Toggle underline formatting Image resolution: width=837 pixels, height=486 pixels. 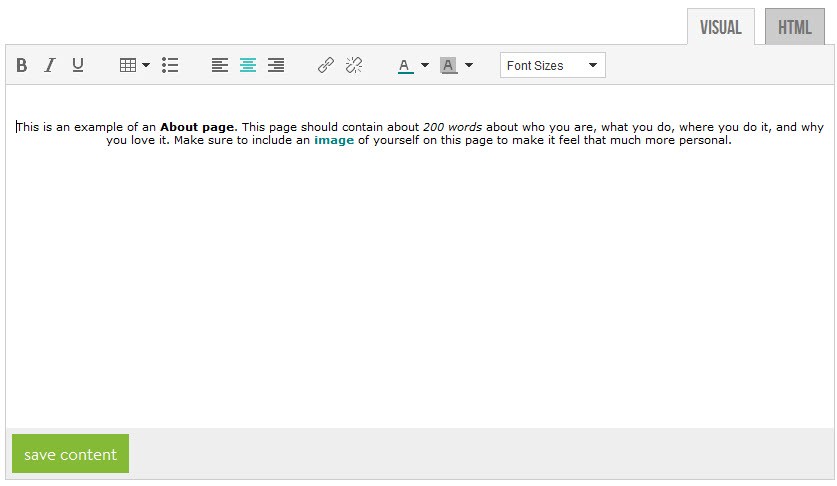(78, 65)
